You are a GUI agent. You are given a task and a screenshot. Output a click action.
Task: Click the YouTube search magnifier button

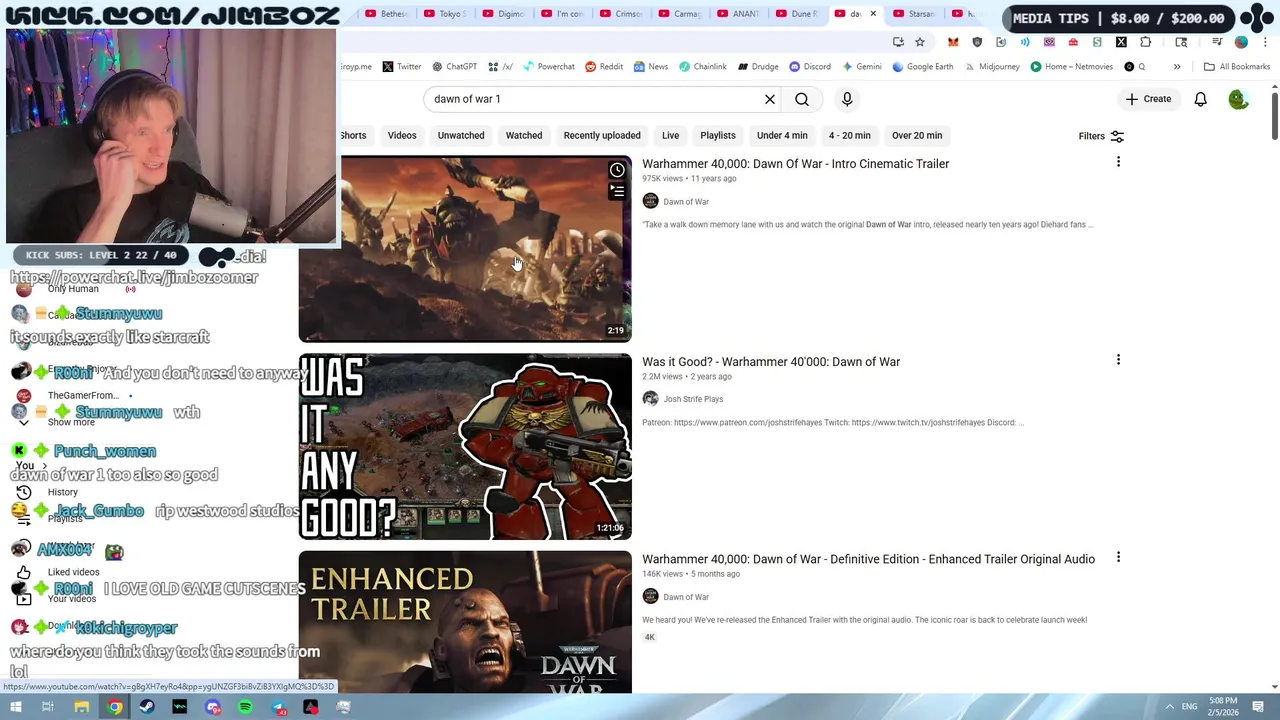point(802,99)
